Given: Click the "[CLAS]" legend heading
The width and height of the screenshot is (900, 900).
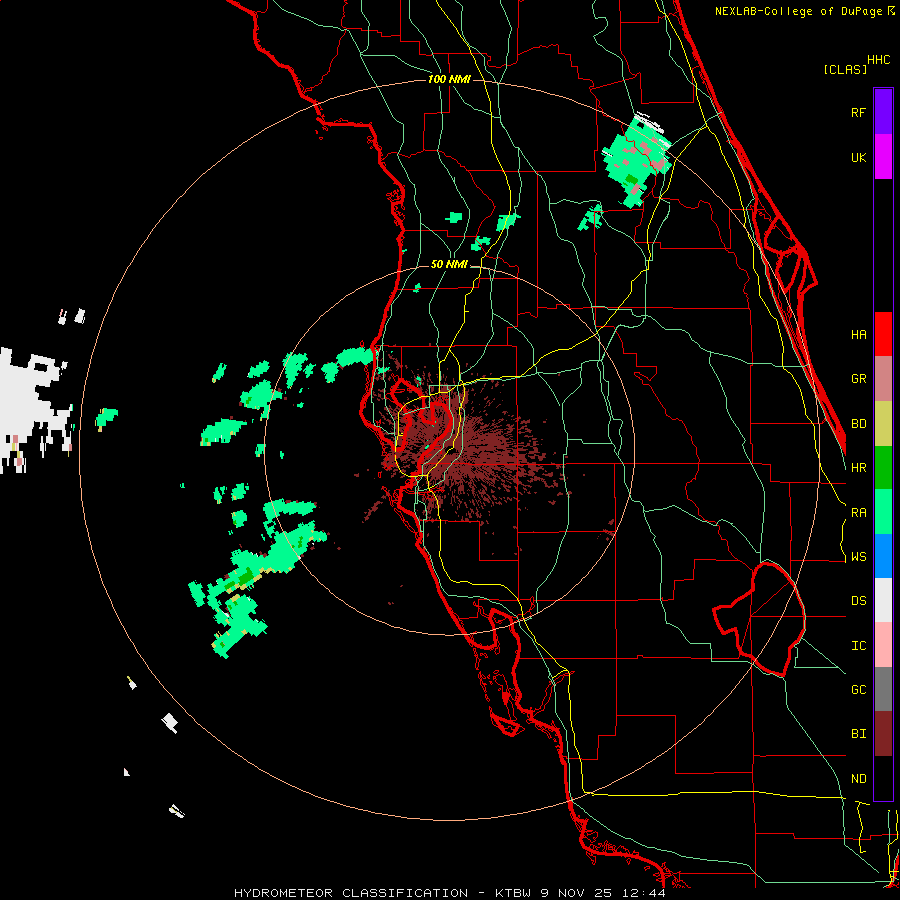Looking at the screenshot, I should 845,69.
